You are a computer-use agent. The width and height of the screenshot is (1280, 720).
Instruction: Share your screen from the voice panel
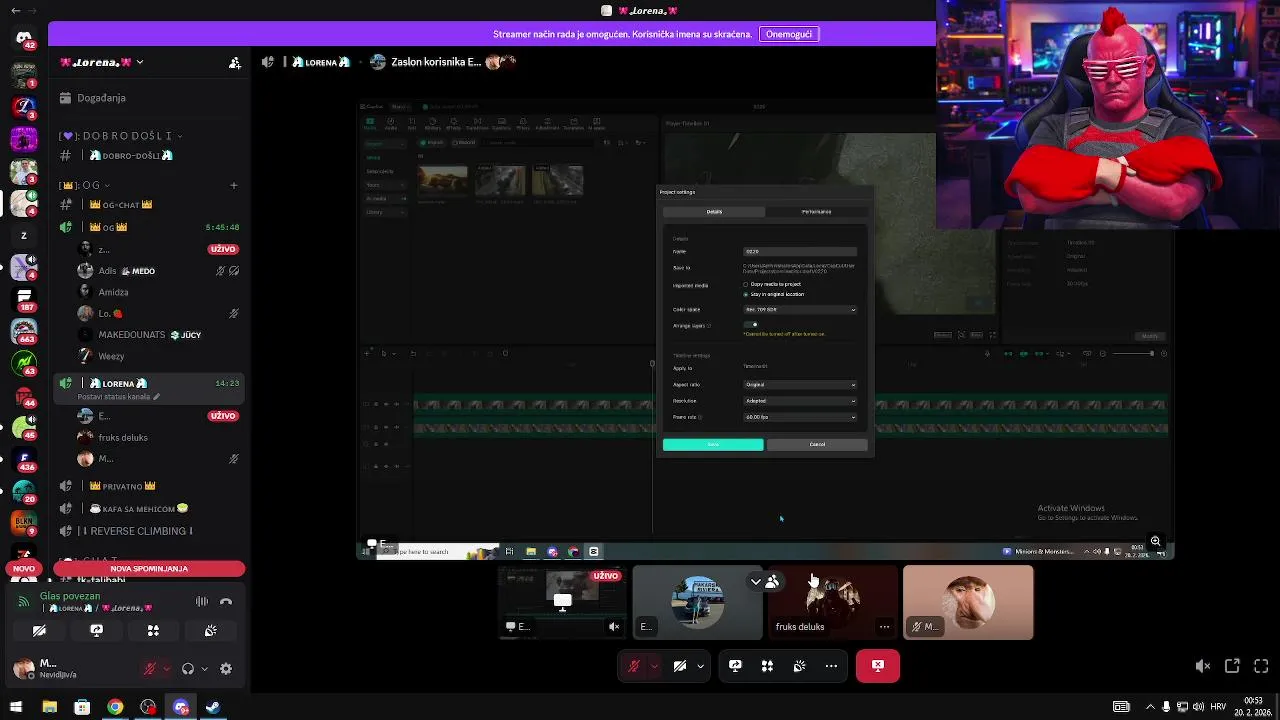tap(96, 631)
